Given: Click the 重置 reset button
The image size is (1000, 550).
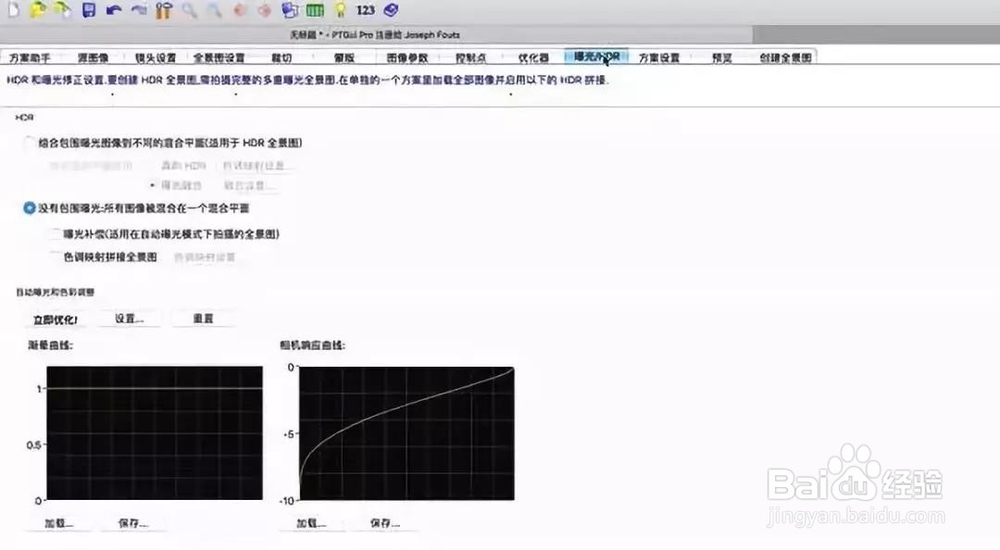Looking at the screenshot, I should (x=203, y=318).
